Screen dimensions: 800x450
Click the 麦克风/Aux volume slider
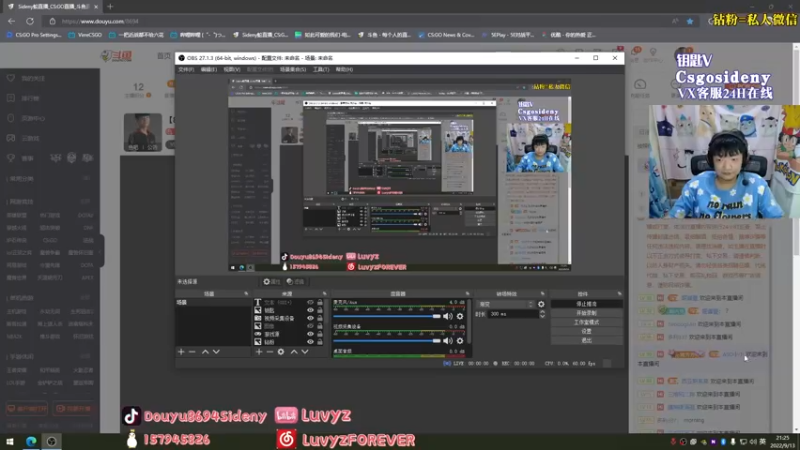pos(387,316)
